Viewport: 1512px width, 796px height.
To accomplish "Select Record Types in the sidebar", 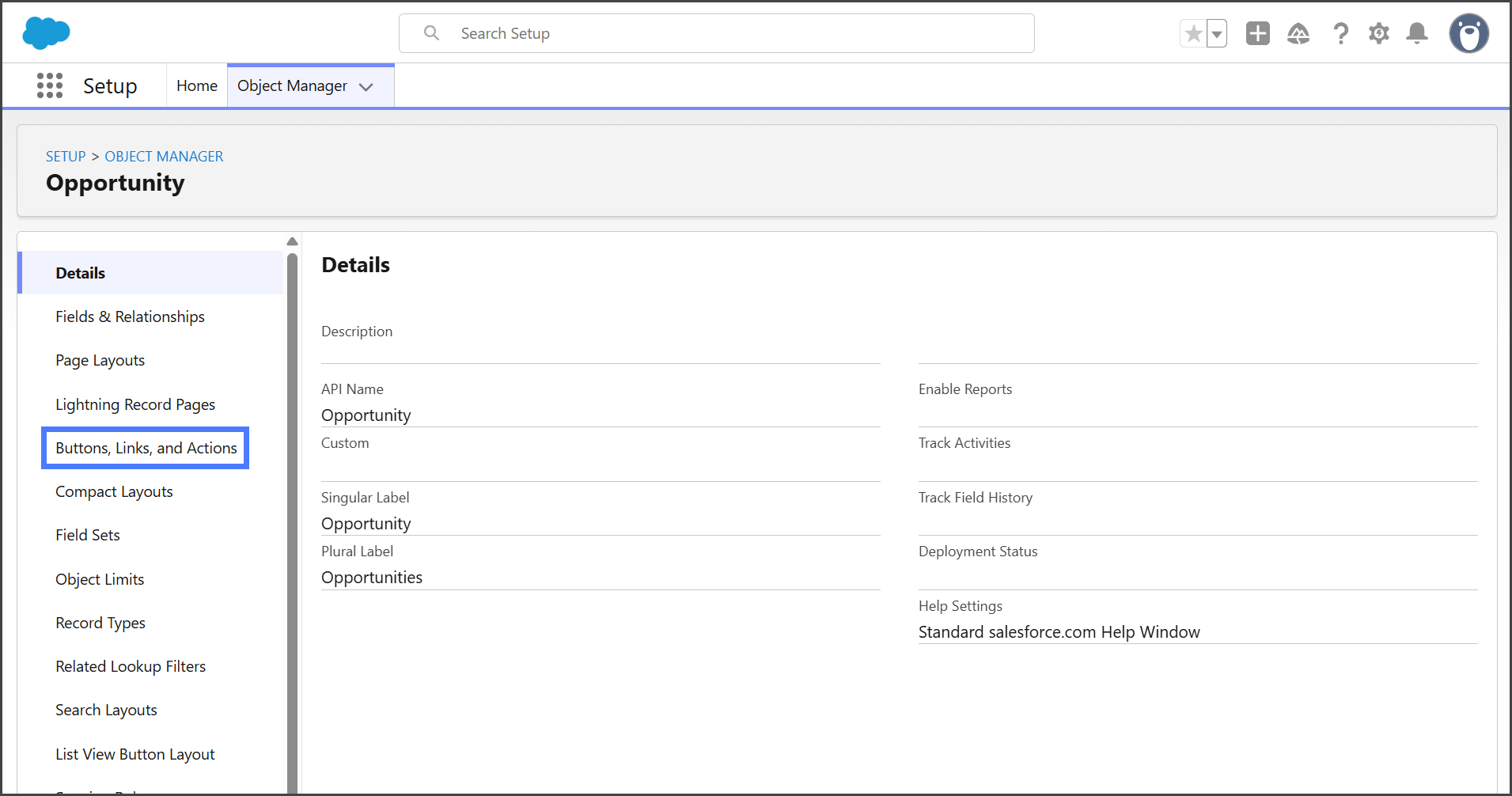I will tap(100, 623).
